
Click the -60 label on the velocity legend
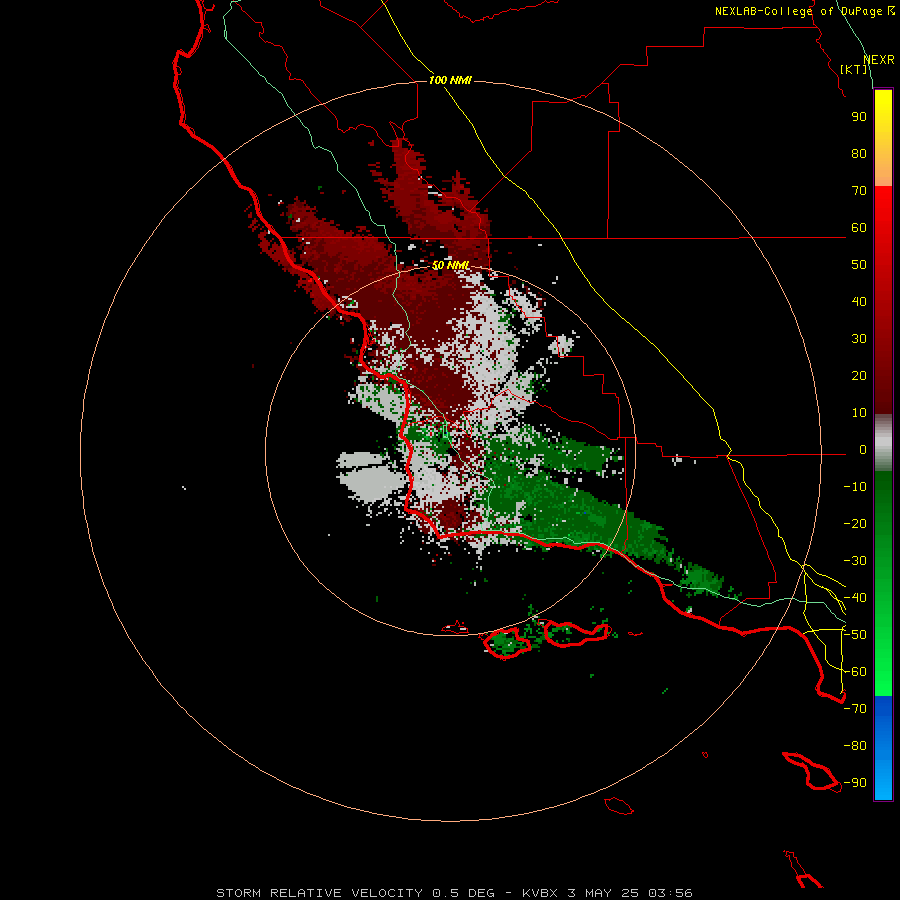(855, 672)
